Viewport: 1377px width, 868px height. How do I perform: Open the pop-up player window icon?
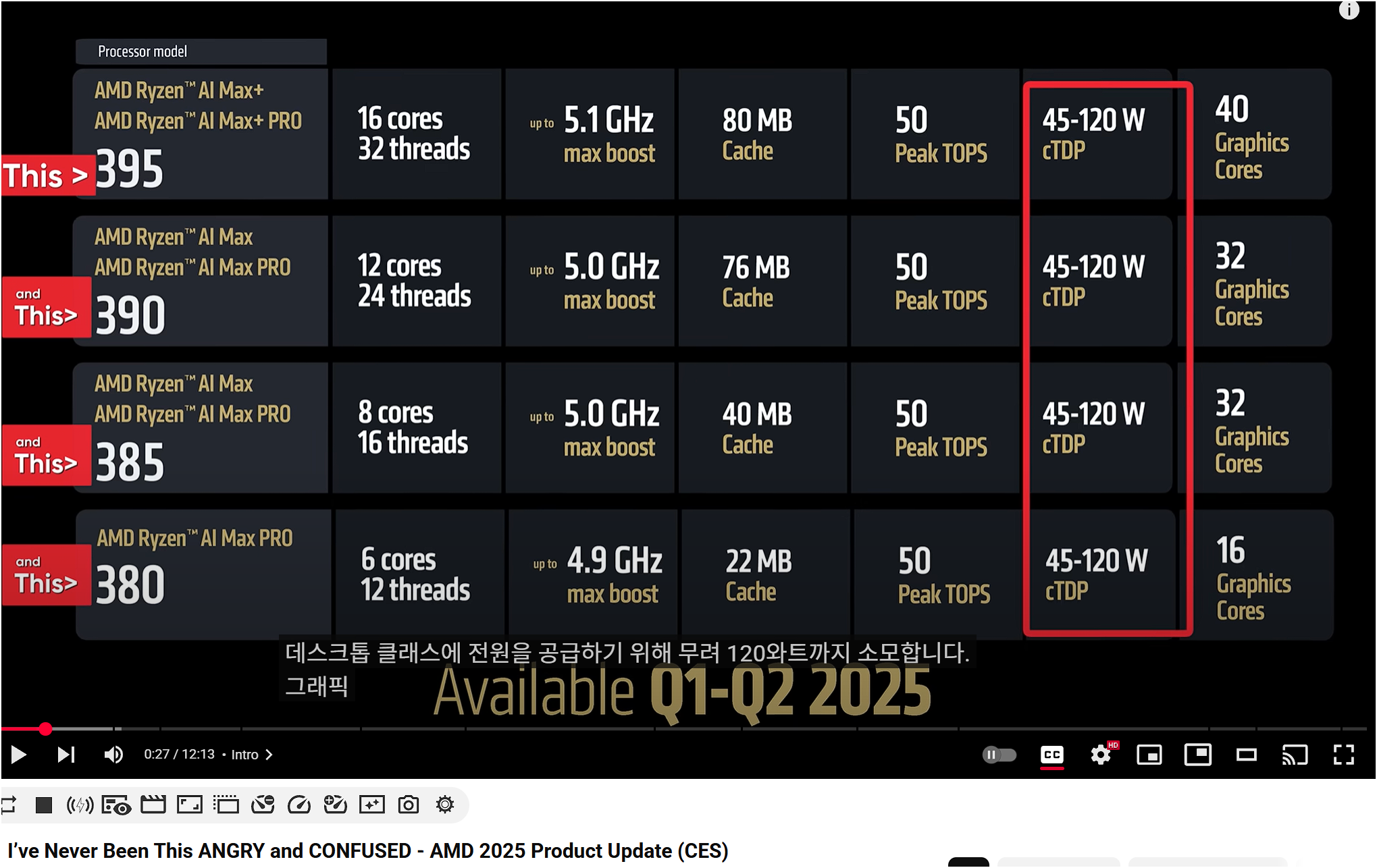(x=226, y=805)
